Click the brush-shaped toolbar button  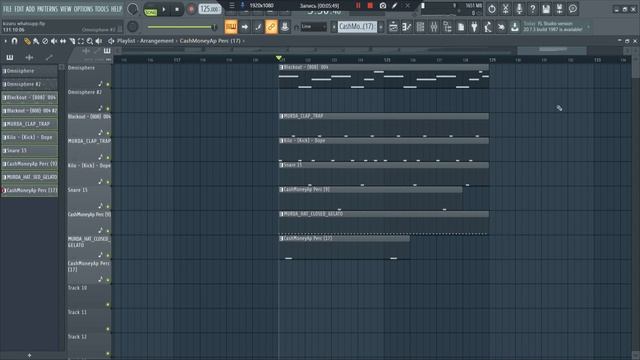[258, 27]
